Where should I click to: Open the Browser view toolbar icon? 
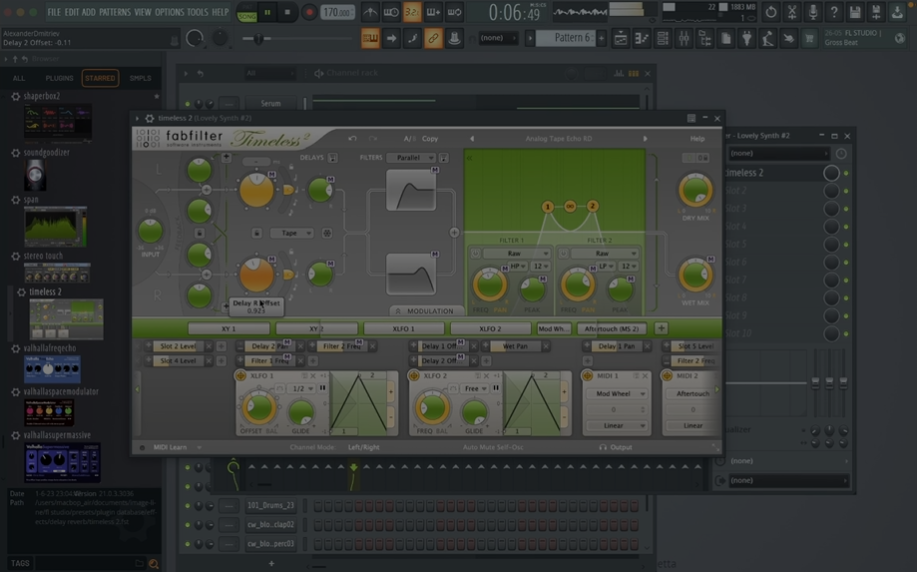[705, 39]
